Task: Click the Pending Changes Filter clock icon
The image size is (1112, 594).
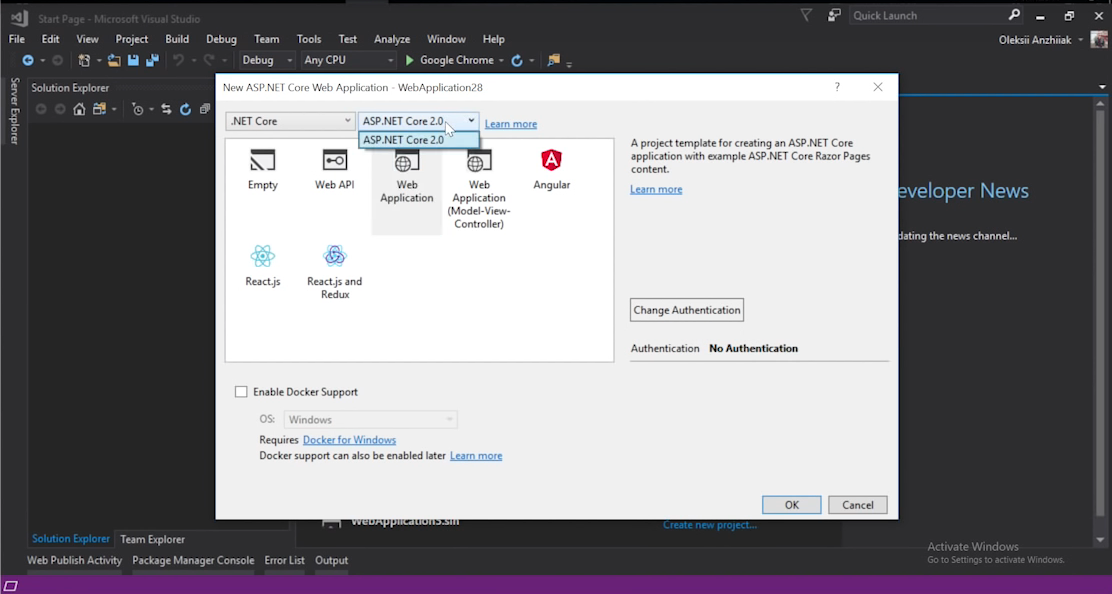Action: click(138, 109)
